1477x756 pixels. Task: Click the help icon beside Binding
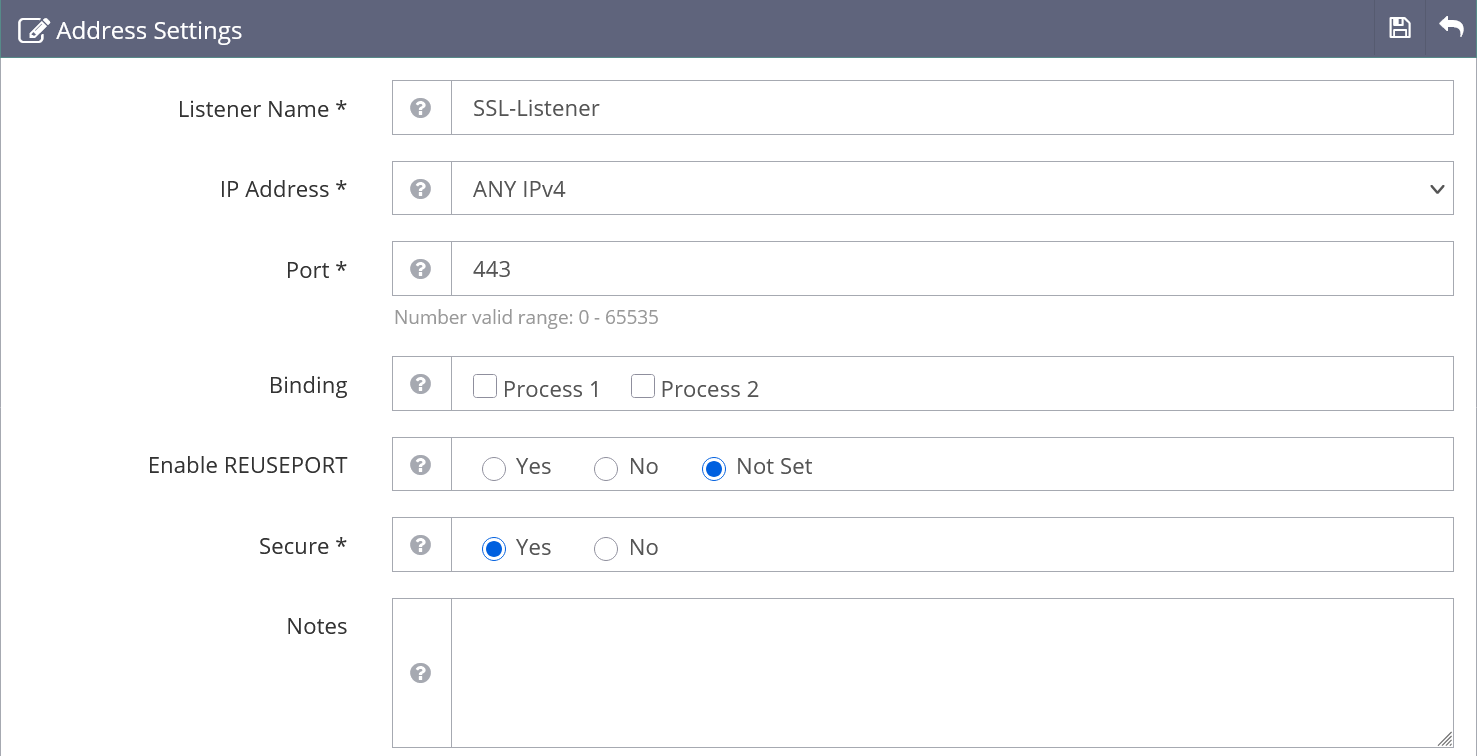click(421, 384)
